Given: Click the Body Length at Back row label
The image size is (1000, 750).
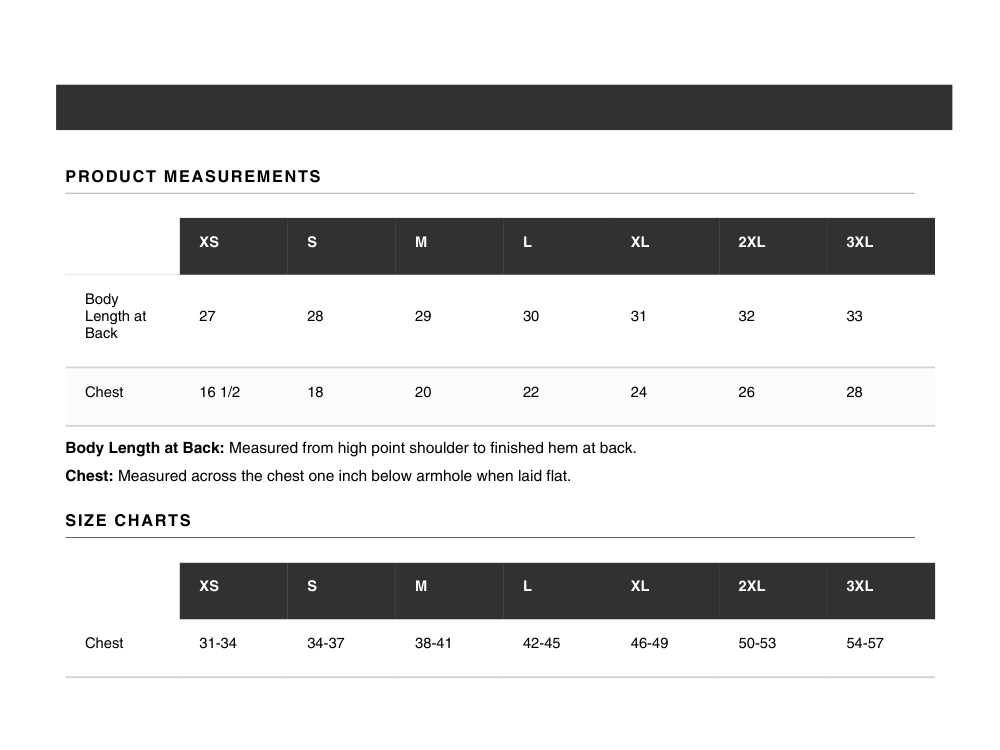Looking at the screenshot, I should click(115, 316).
